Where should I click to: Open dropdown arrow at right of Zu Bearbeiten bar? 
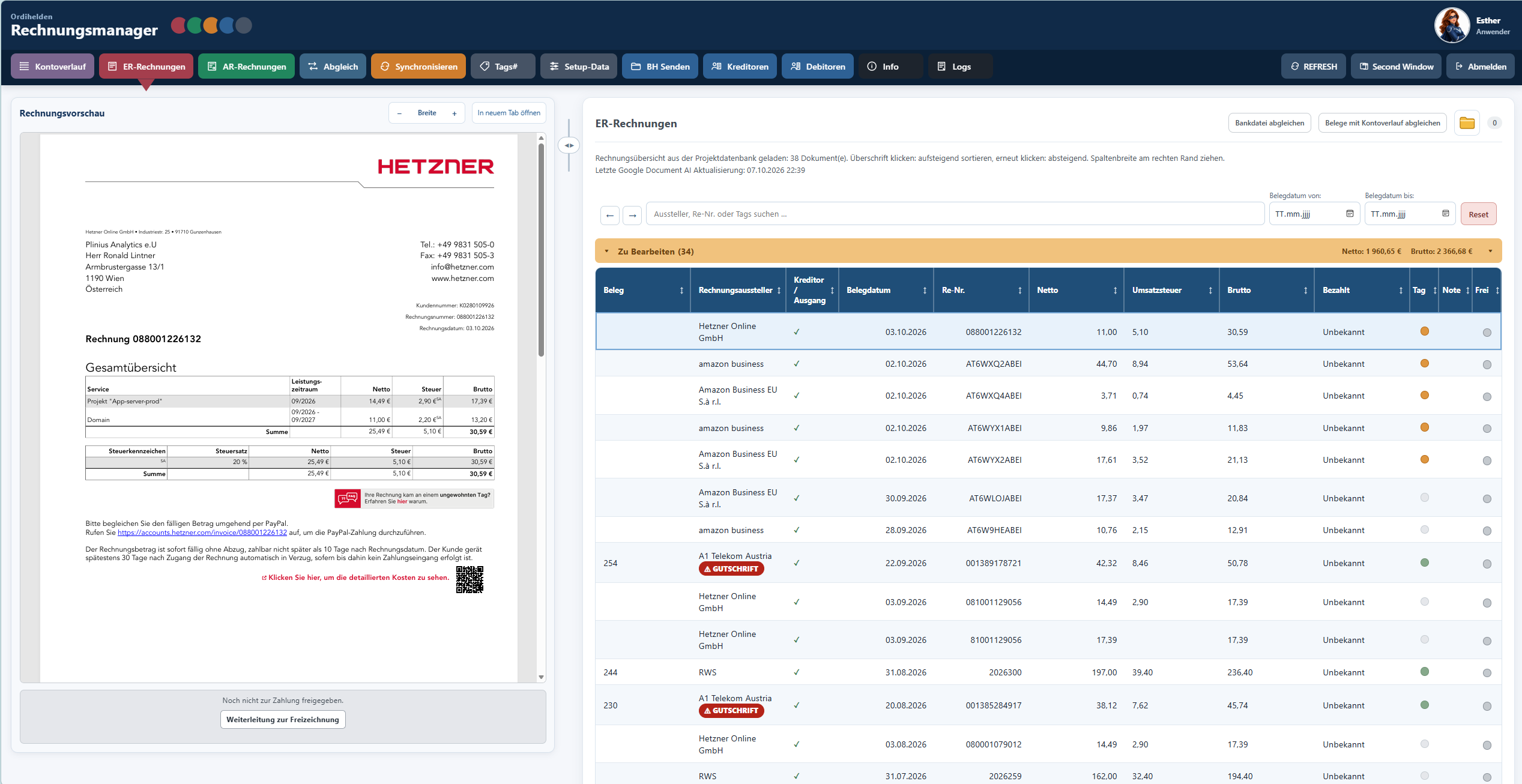1490,252
